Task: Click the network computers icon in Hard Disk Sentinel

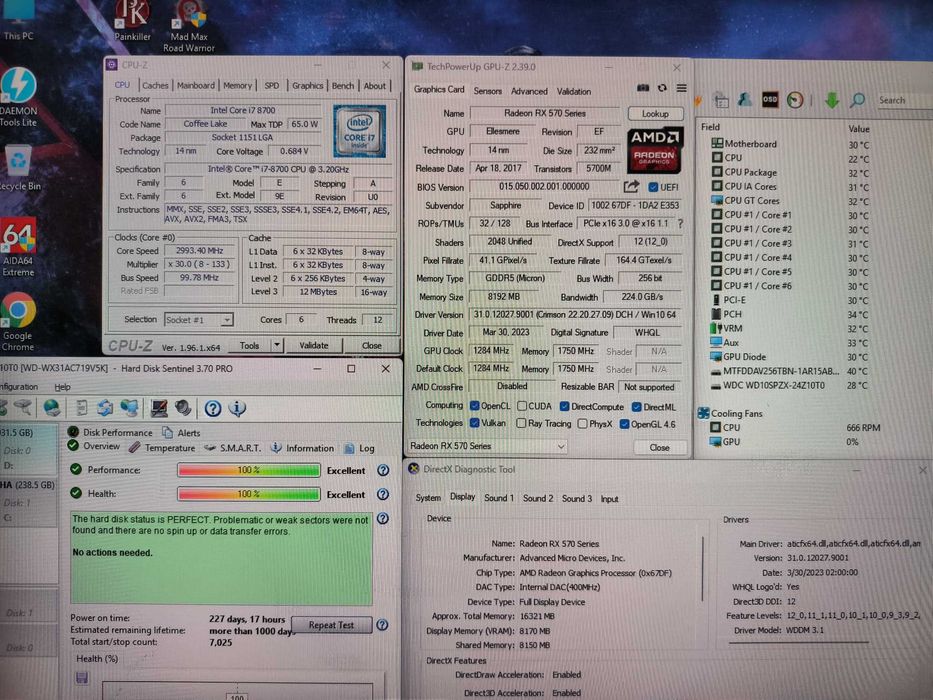Action: [x=129, y=408]
